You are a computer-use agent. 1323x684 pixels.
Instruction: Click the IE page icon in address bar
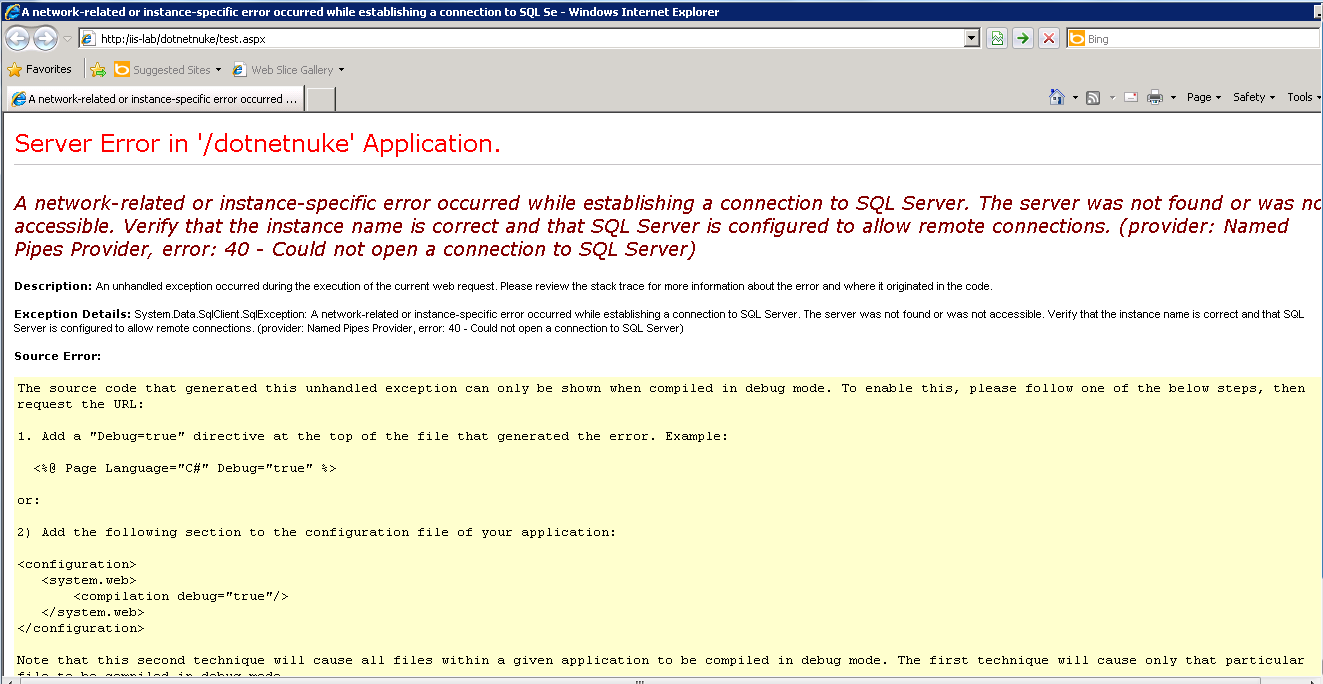pyautogui.click(x=88, y=39)
